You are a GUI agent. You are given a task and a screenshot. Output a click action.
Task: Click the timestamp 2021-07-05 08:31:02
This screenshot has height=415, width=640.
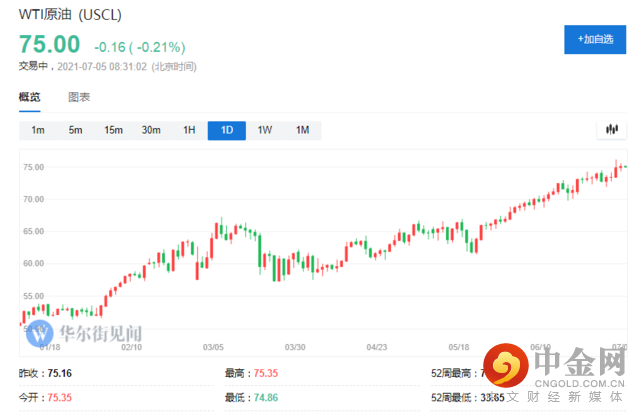point(102,67)
